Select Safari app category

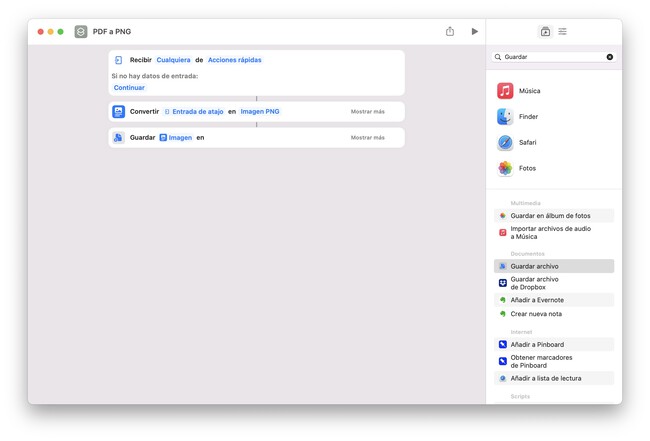(x=527, y=143)
